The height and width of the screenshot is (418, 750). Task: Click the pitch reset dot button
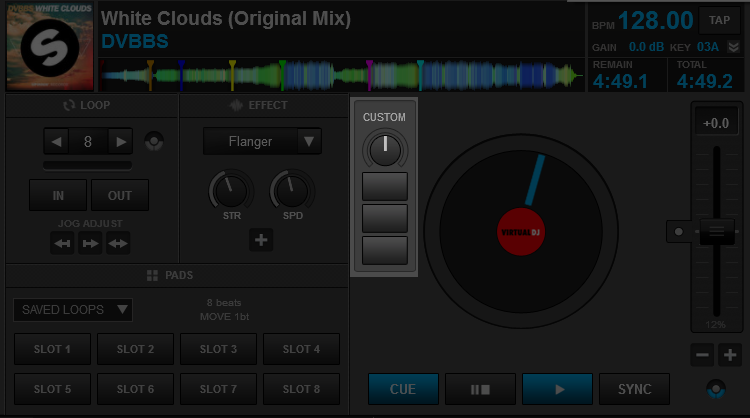click(678, 232)
